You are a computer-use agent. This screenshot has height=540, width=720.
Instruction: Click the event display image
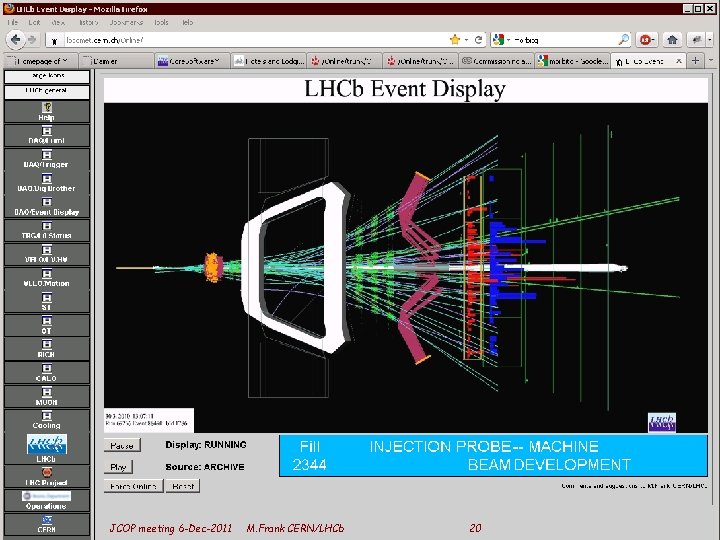coord(406,268)
